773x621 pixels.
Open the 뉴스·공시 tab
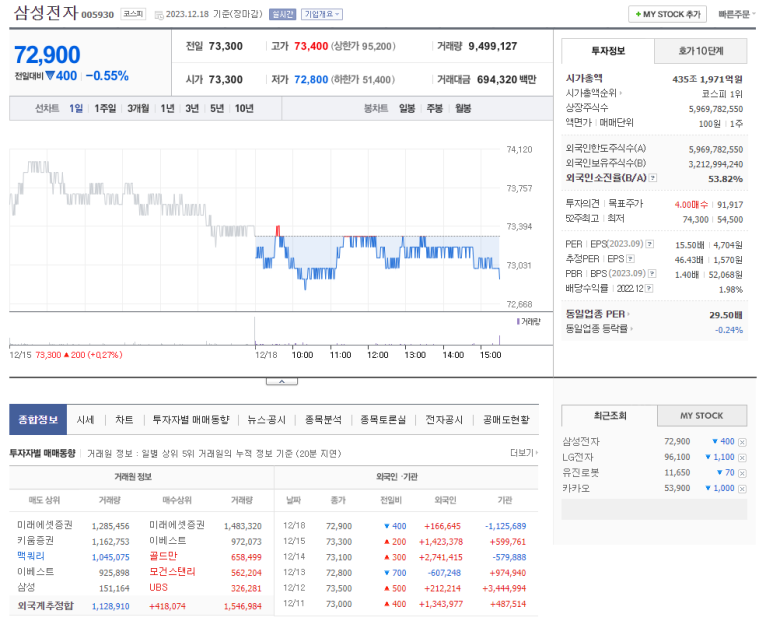coord(266,419)
